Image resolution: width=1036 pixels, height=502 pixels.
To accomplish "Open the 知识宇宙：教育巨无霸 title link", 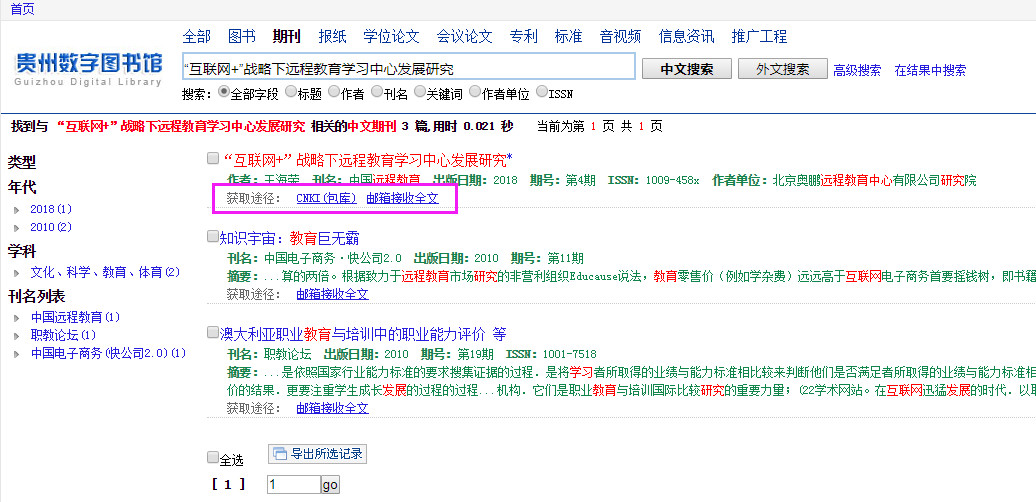I will pos(289,238).
